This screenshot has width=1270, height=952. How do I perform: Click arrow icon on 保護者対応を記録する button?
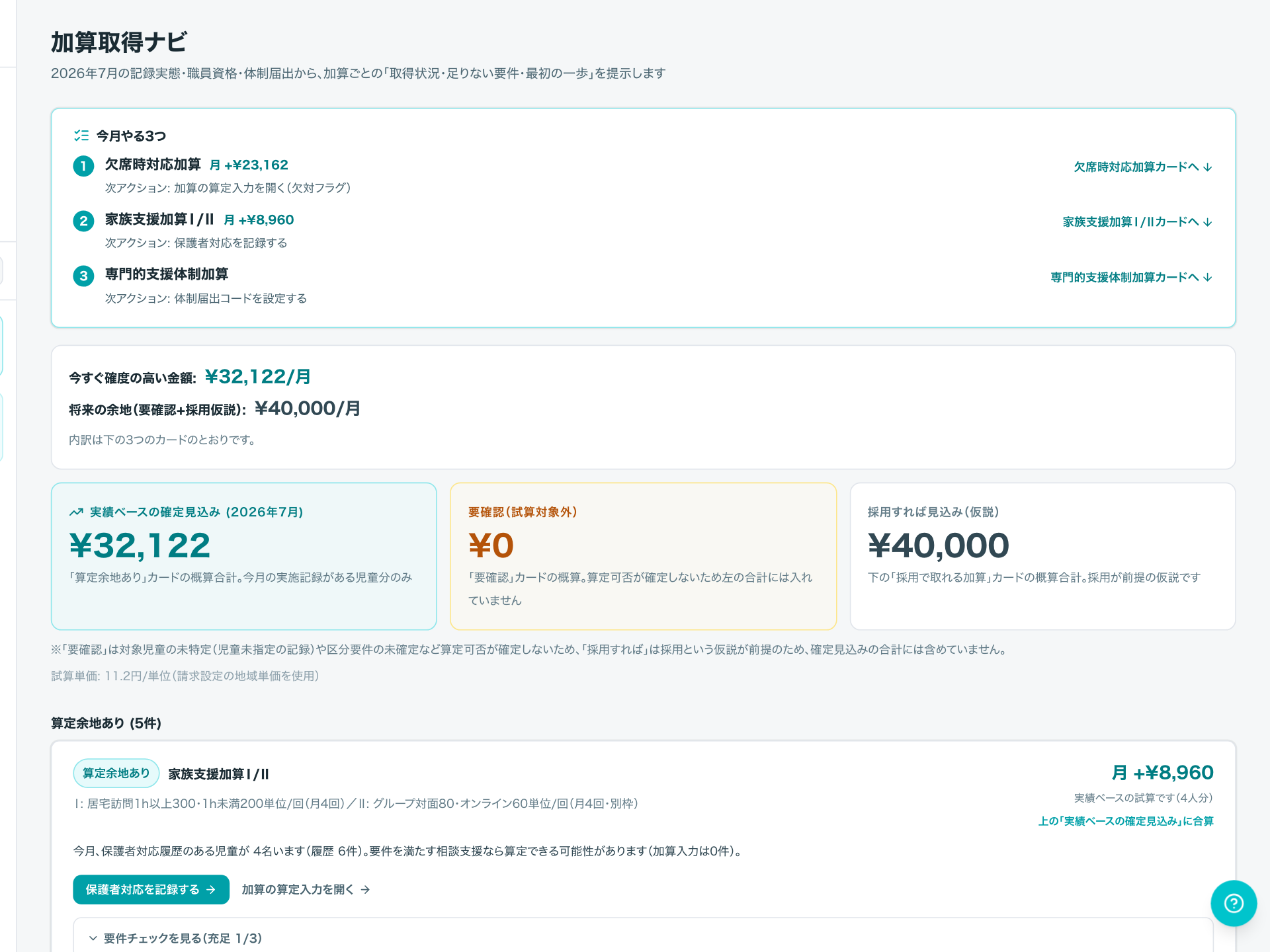click(x=211, y=890)
